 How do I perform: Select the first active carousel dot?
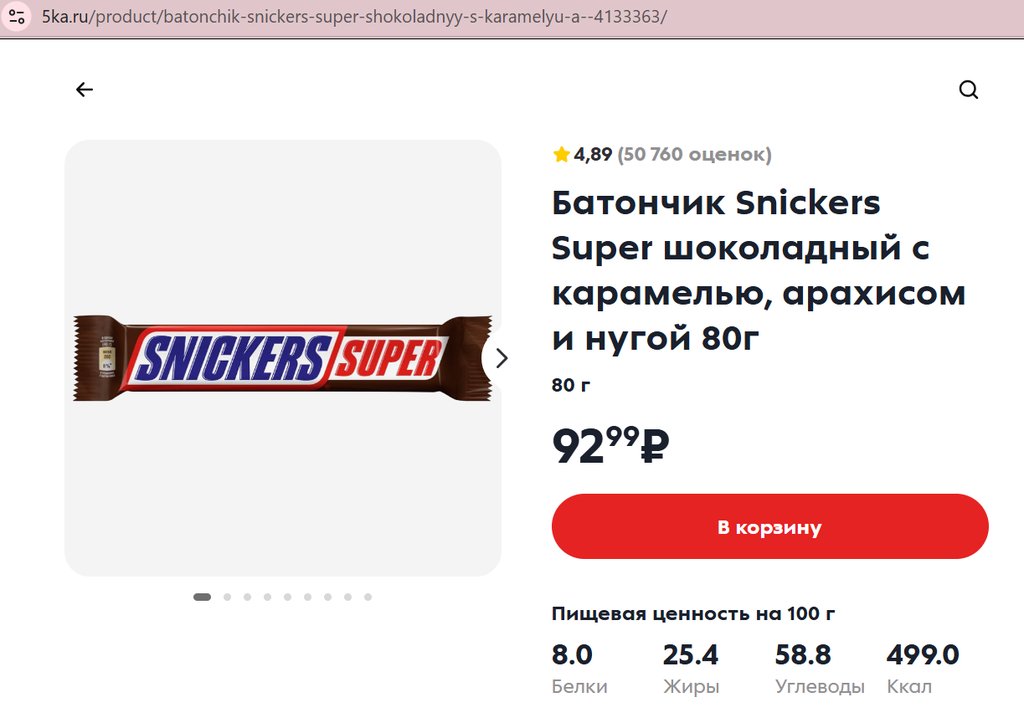pyautogui.click(x=202, y=597)
